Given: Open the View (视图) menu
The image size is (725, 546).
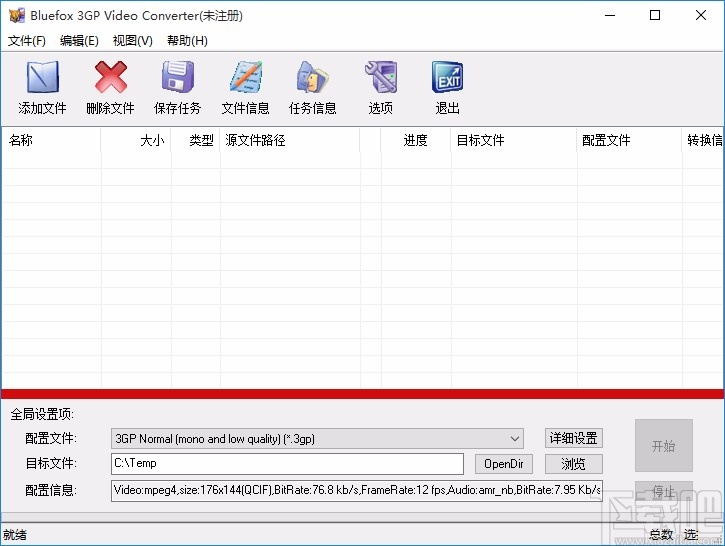Looking at the screenshot, I should 133,41.
